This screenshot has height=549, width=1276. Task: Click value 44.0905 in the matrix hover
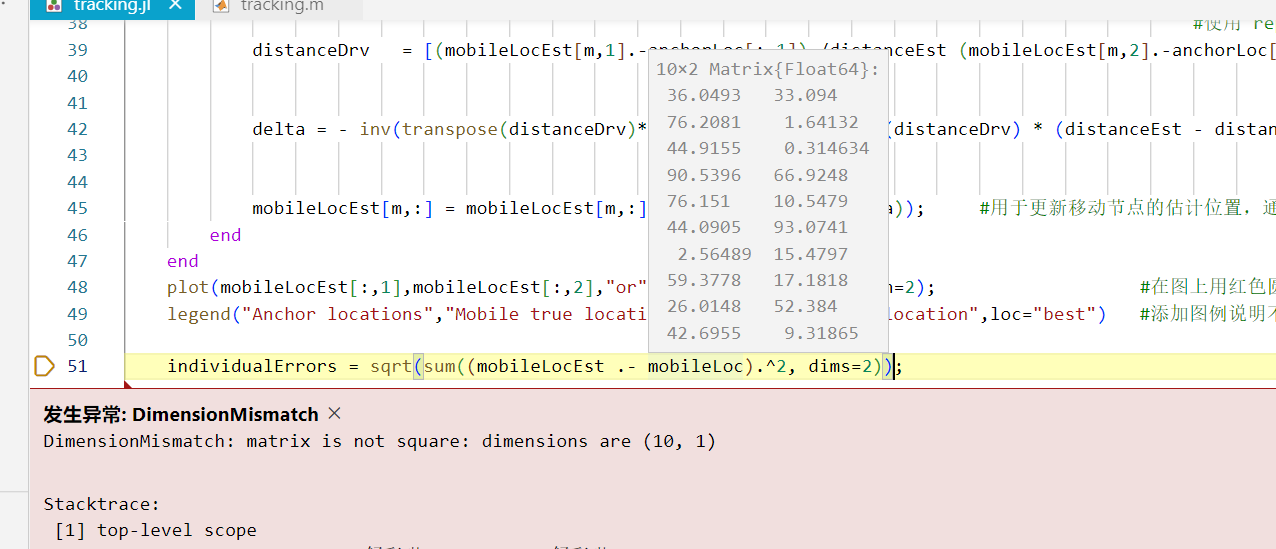(x=704, y=227)
